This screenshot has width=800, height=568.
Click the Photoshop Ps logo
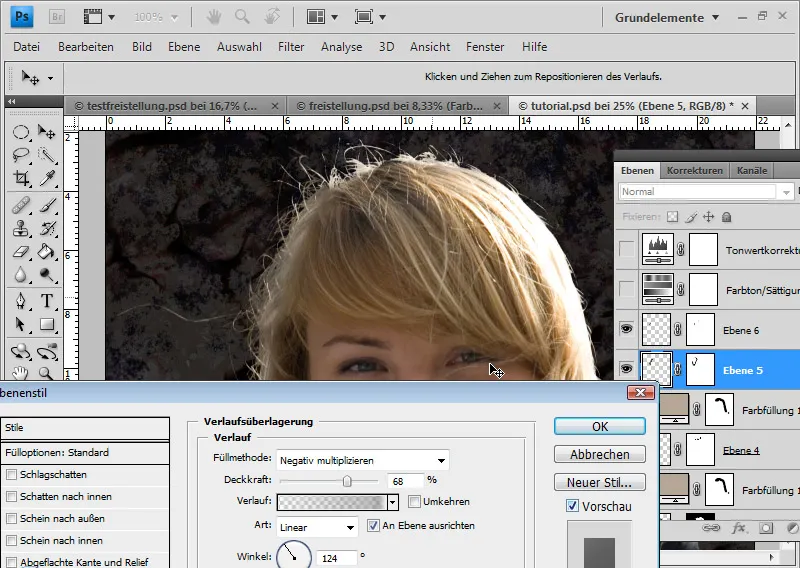point(22,17)
